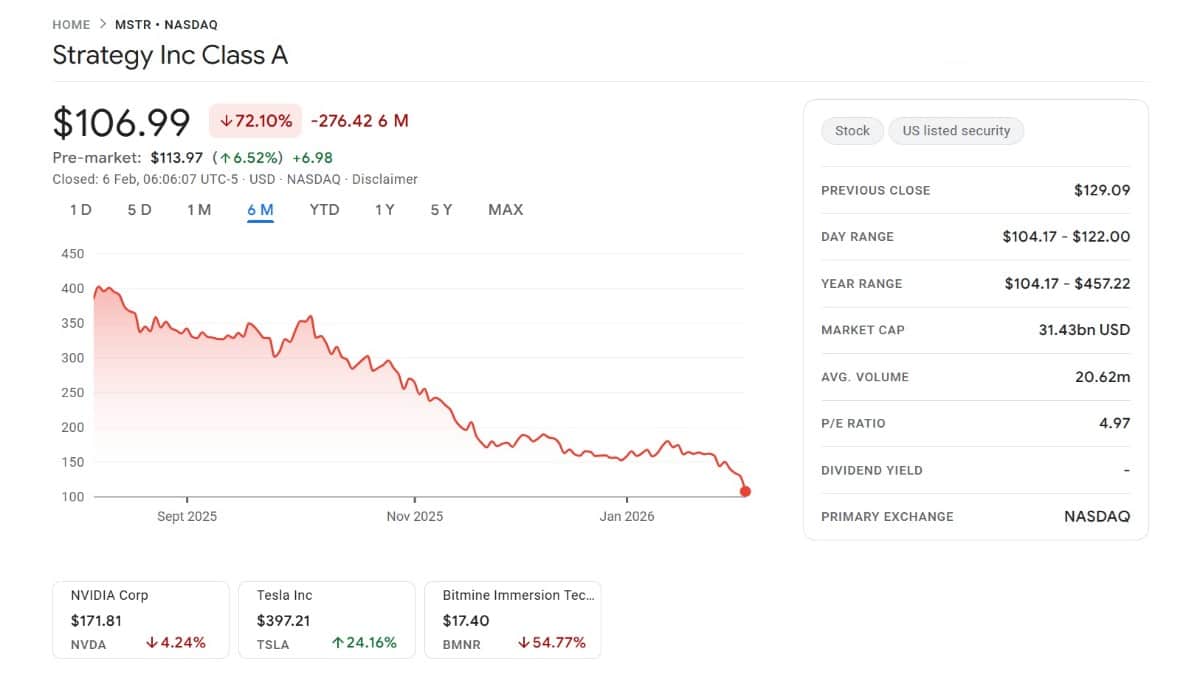1200x675 pixels.
Task: Go to HOME via the breadcrumb
Action: (71, 24)
